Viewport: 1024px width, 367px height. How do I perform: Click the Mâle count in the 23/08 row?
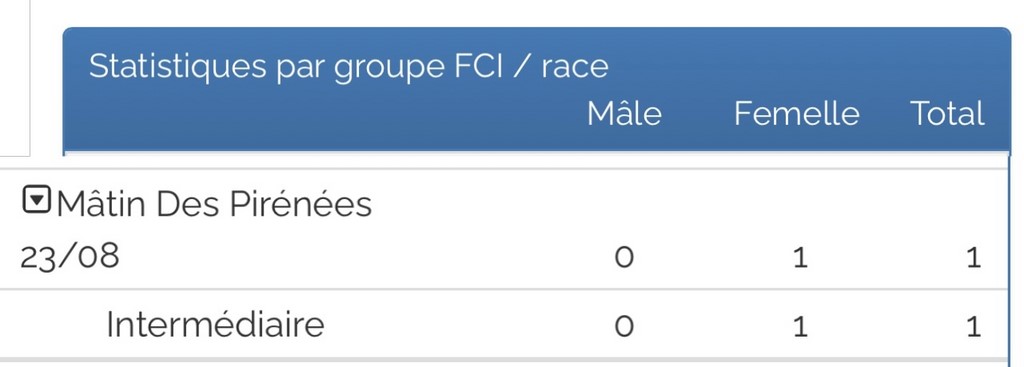(x=624, y=258)
